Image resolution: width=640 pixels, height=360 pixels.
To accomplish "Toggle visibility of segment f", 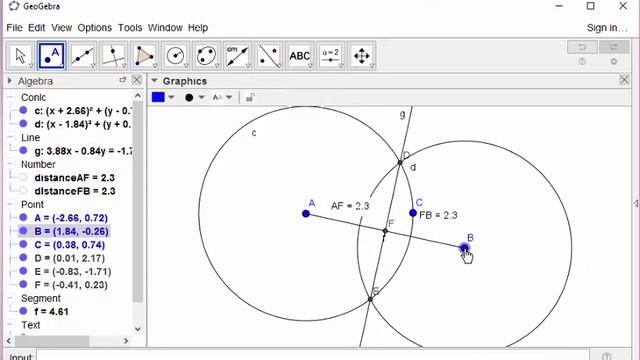I will tap(23, 311).
